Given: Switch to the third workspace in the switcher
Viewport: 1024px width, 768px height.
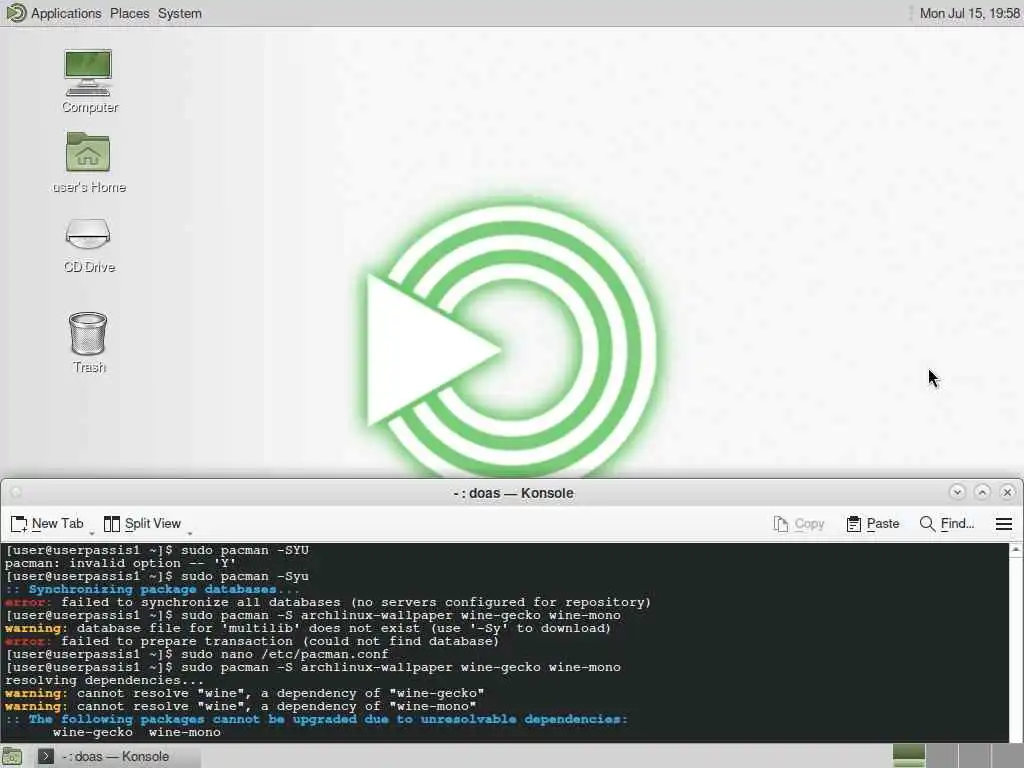Looking at the screenshot, I should pos(974,756).
